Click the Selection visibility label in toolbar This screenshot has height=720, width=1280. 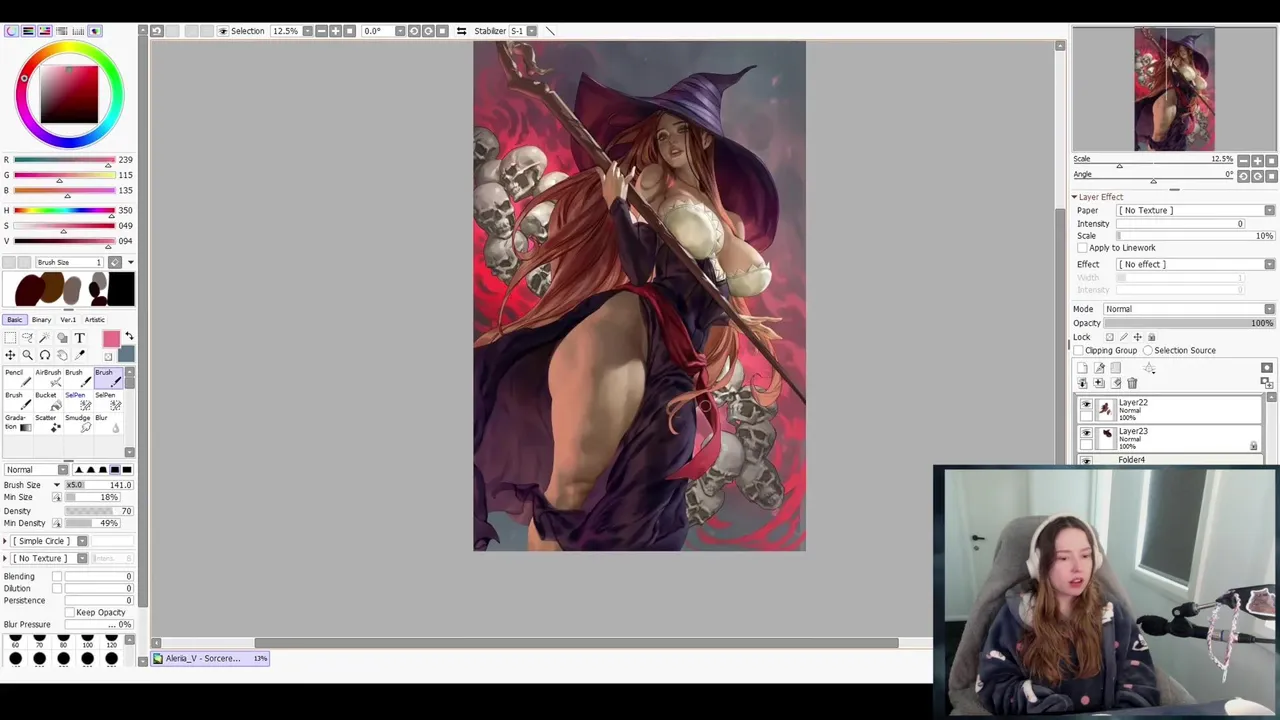coord(247,31)
